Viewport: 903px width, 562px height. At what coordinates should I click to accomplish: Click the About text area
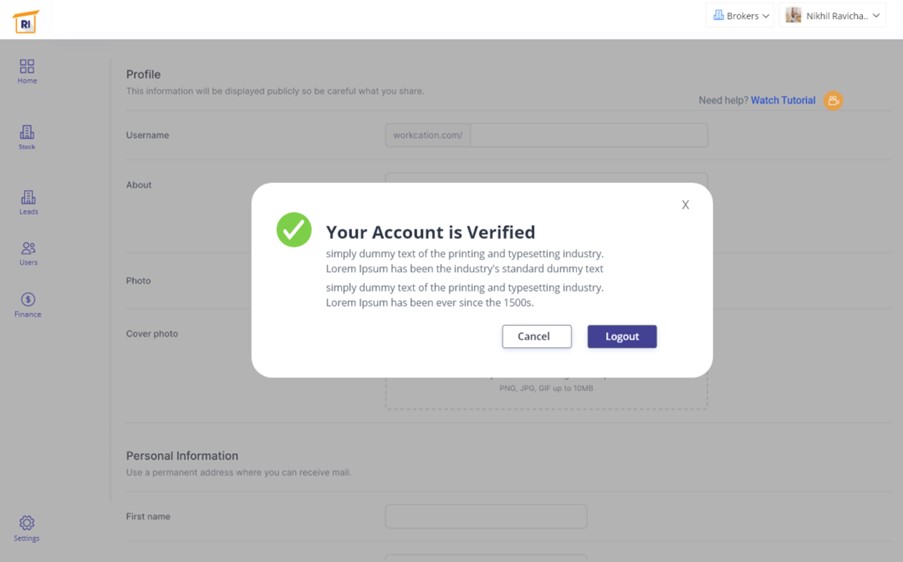546,179
